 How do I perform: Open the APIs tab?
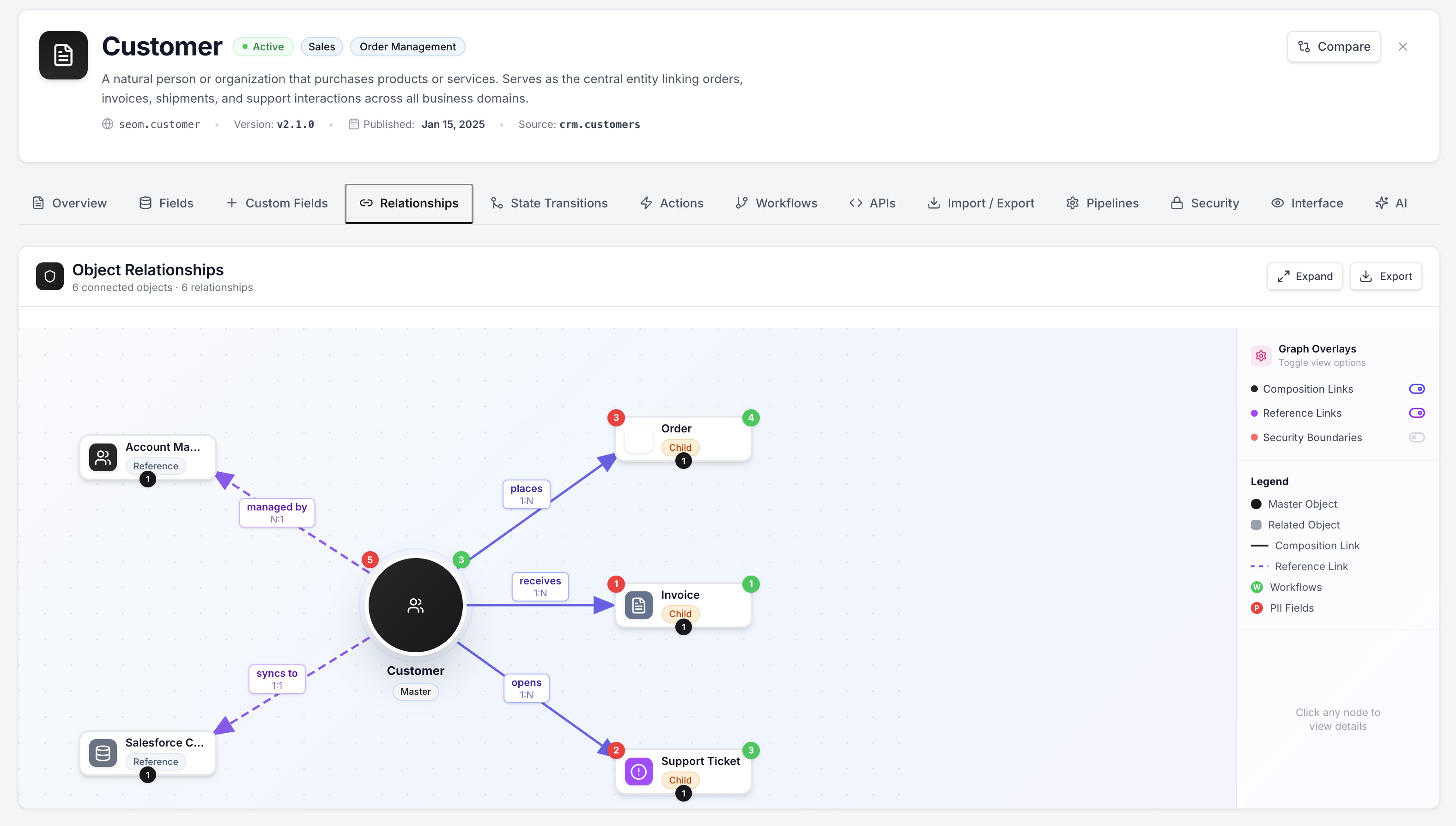tap(872, 203)
